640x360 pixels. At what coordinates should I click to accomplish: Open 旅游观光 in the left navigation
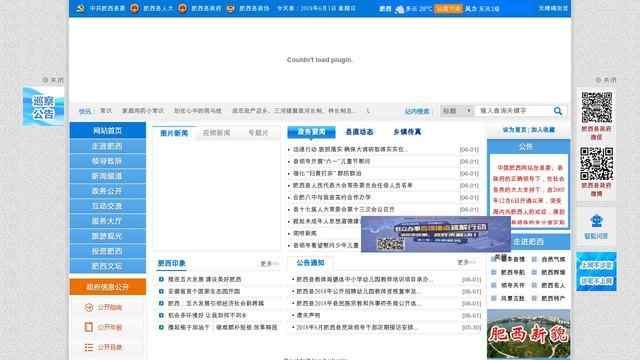click(107, 236)
